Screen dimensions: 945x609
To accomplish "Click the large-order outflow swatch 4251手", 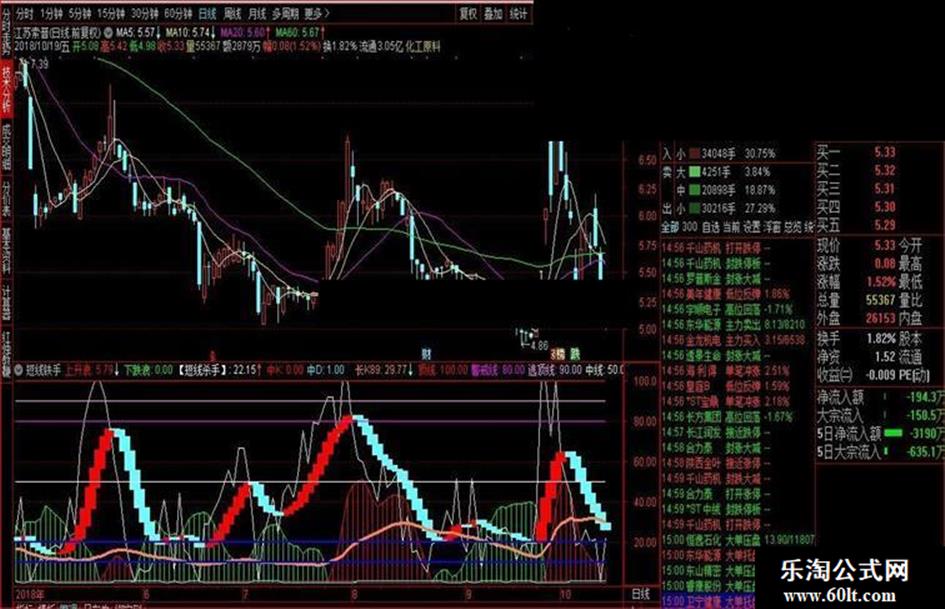I will tap(694, 172).
